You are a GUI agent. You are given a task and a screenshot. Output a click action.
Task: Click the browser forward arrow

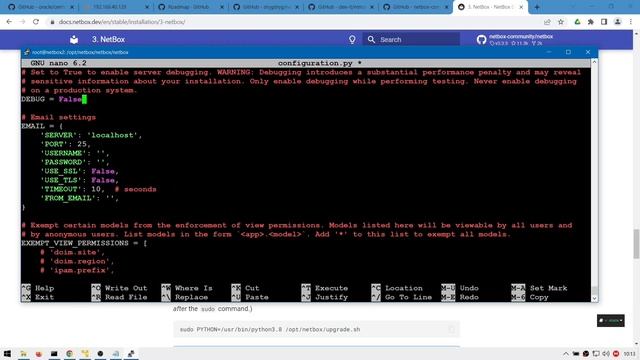click(x=22, y=22)
